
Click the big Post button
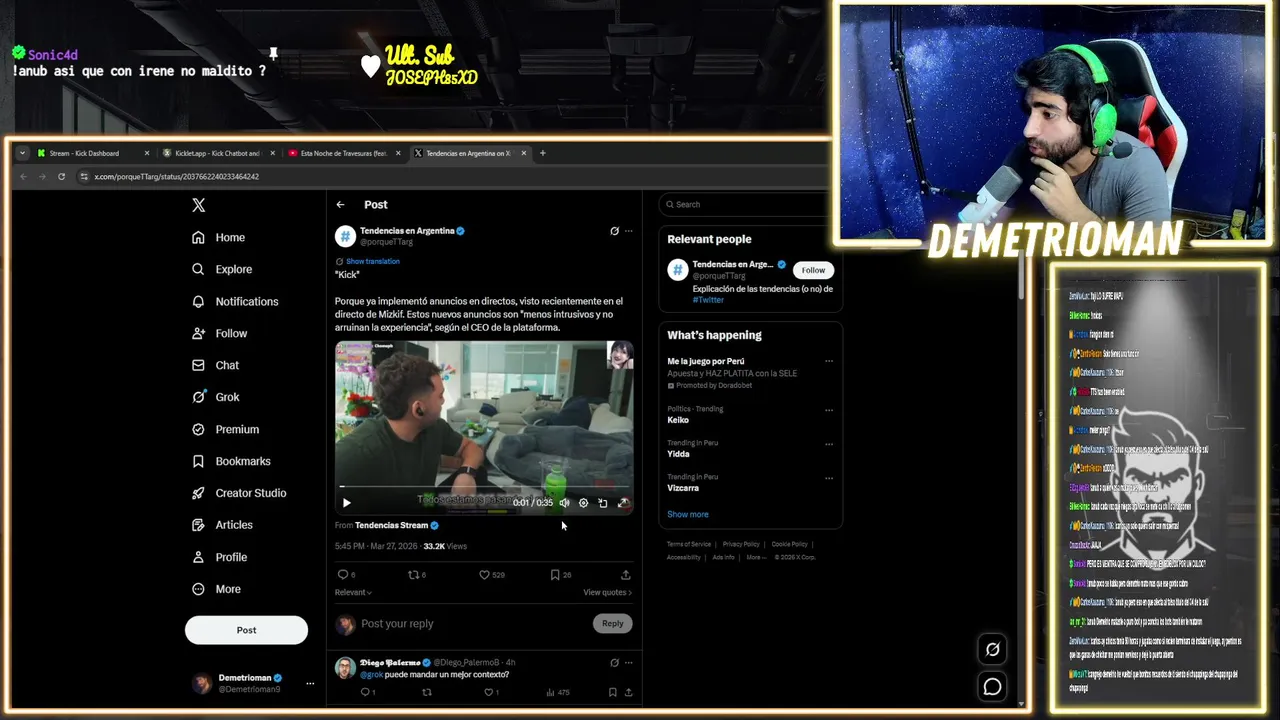coord(246,630)
